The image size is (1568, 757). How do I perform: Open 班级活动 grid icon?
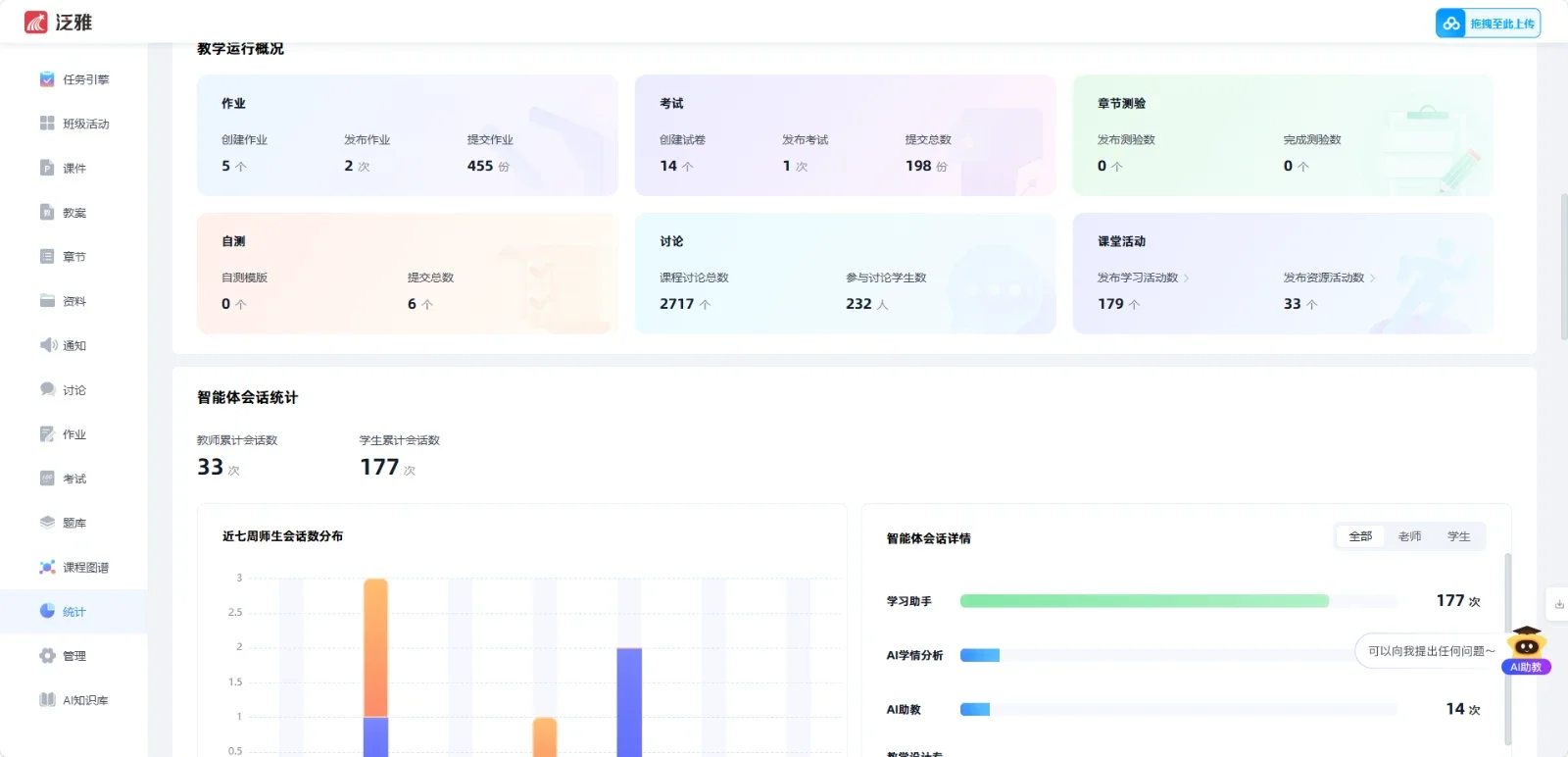[47, 124]
